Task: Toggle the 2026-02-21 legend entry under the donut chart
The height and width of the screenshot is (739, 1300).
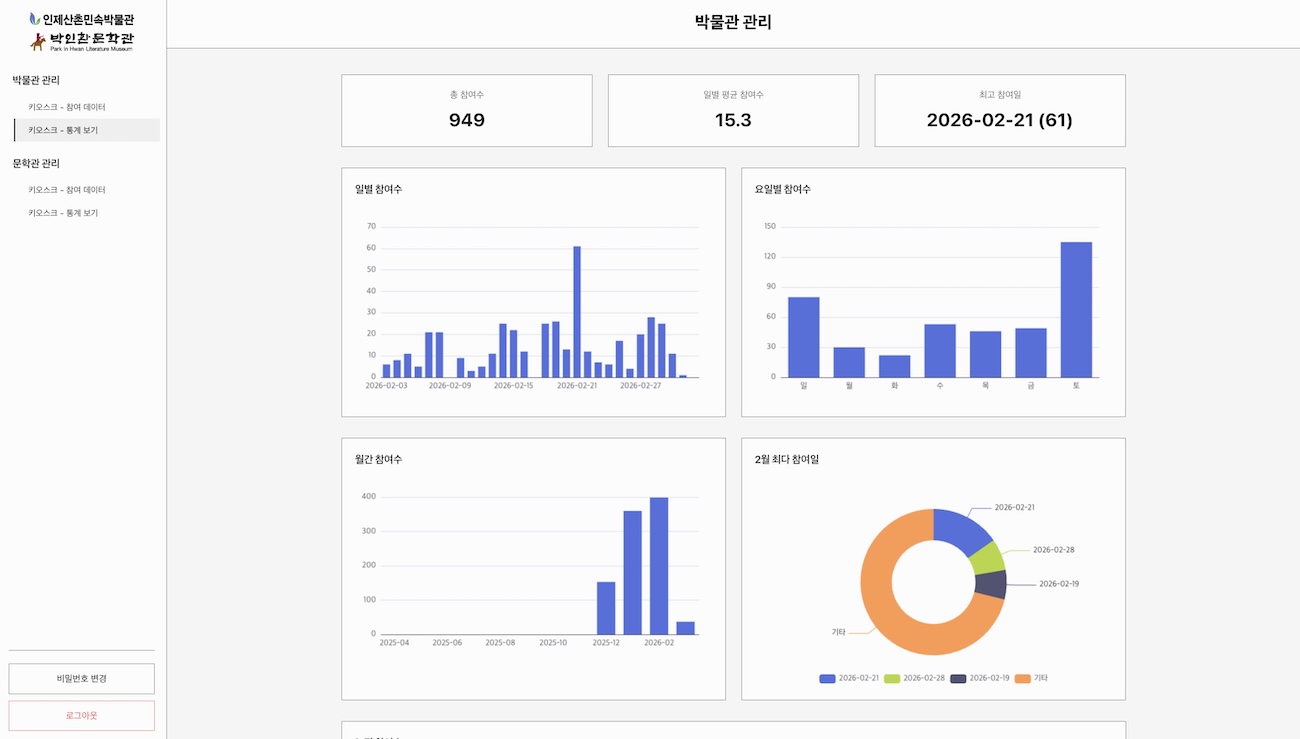Action: 849,678
